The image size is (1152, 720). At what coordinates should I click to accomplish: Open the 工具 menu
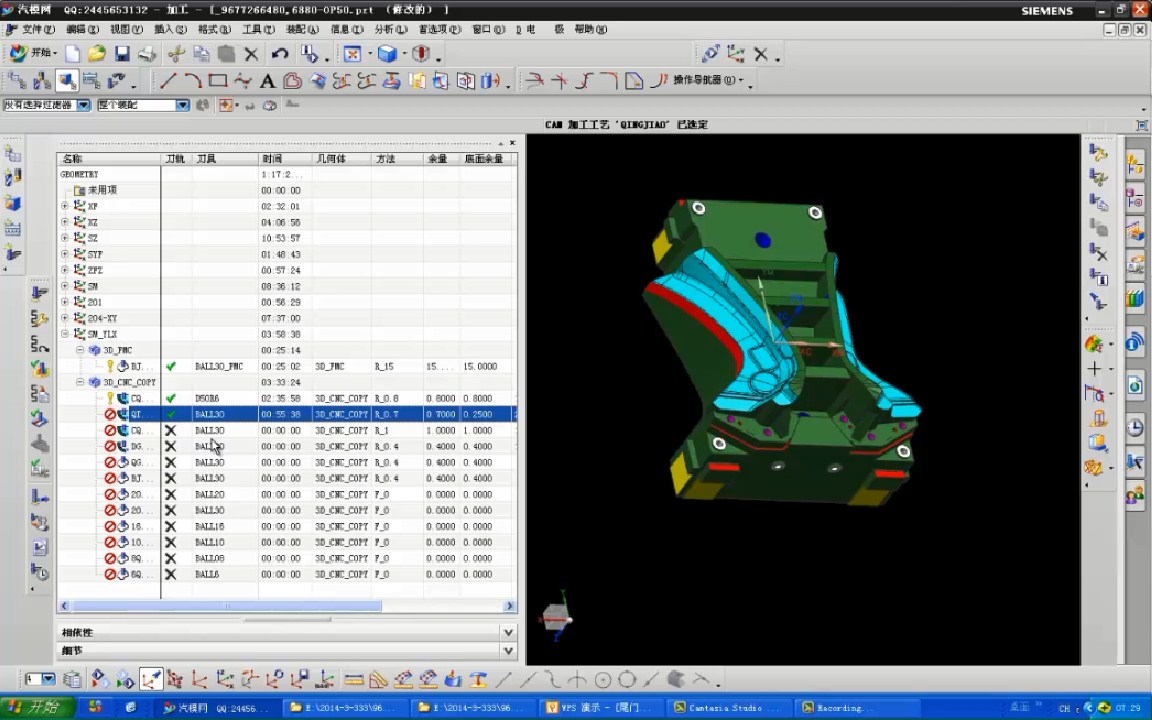[x=259, y=29]
